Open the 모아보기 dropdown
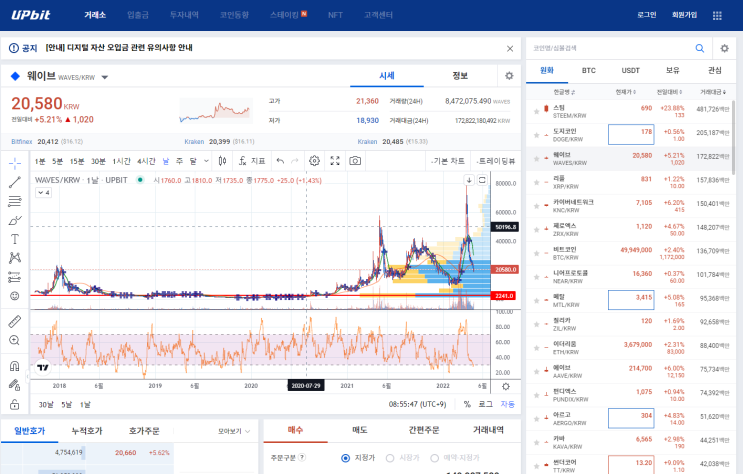Image resolution: width=743 pixels, height=474 pixels. [234, 431]
